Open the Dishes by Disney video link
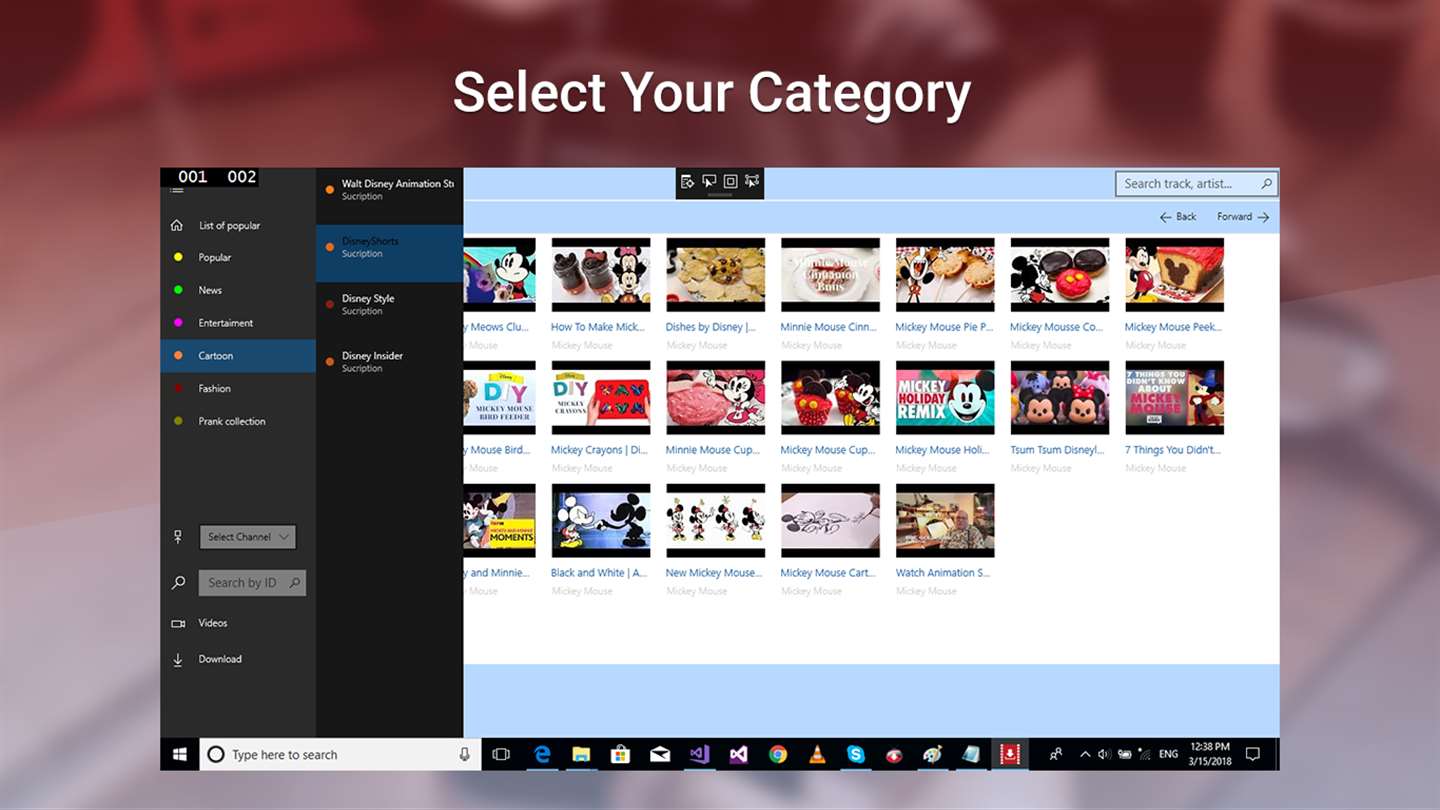The width and height of the screenshot is (1440, 810). (710, 327)
